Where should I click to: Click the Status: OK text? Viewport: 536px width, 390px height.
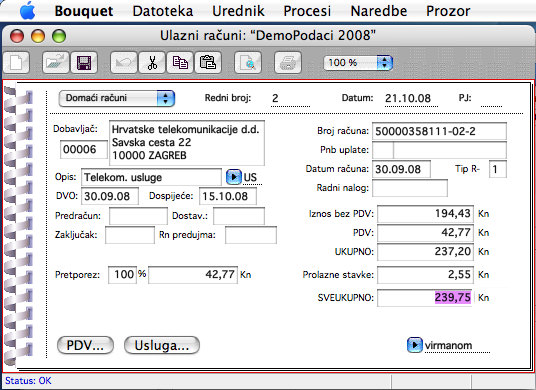28,381
